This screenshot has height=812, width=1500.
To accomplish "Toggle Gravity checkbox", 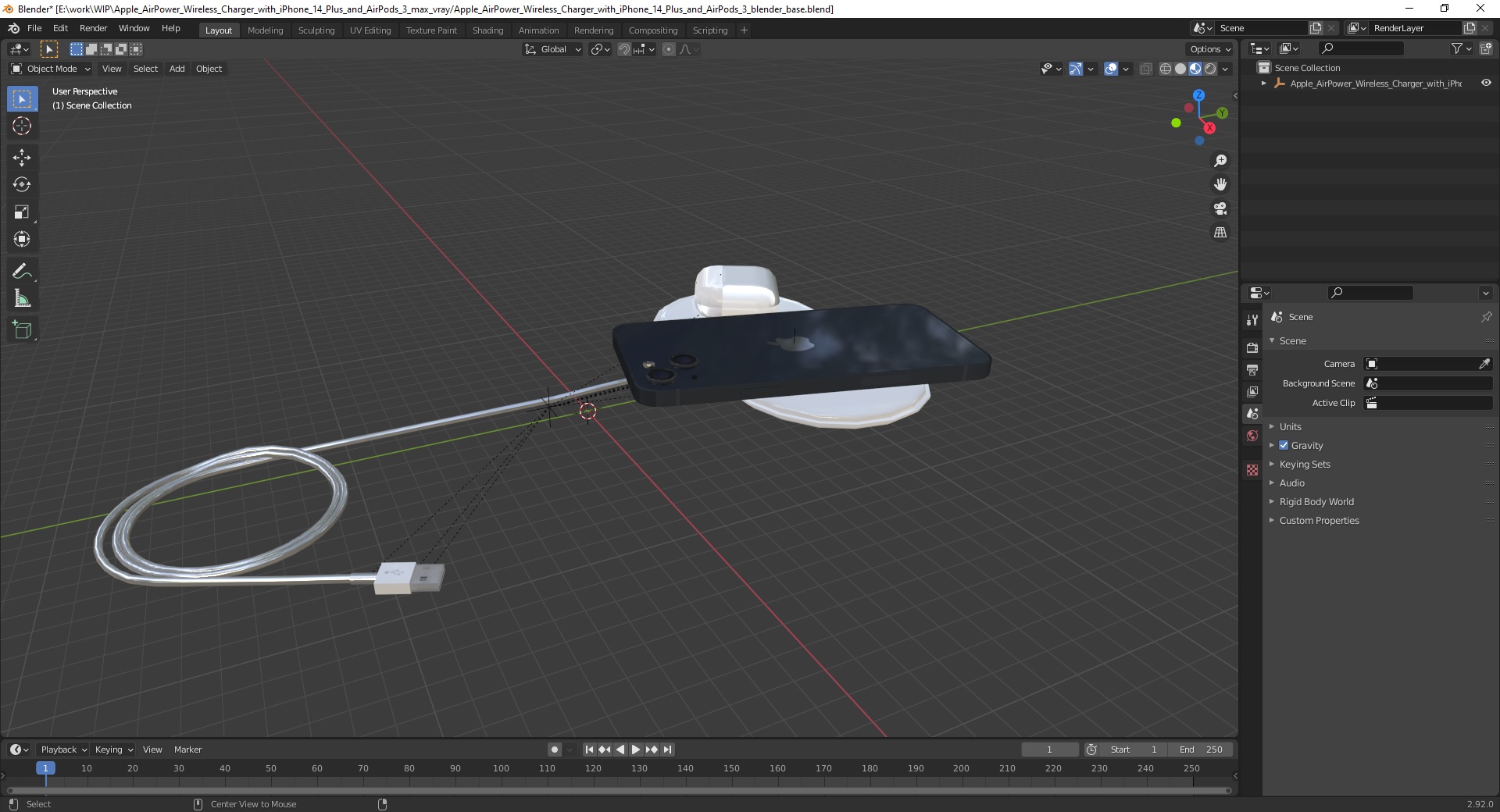I will coord(1284,445).
